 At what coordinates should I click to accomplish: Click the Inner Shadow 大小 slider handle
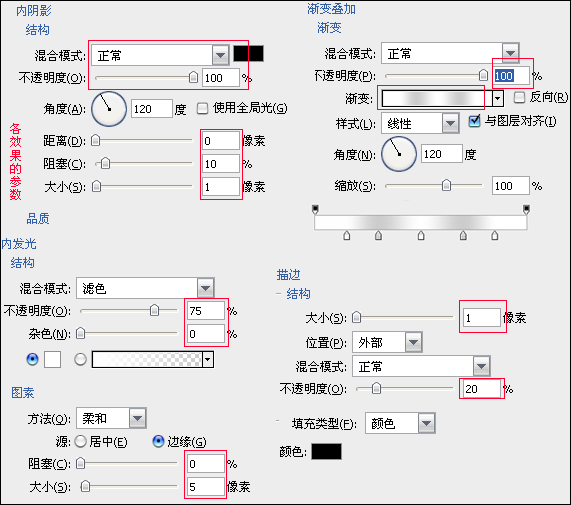click(97, 186)
